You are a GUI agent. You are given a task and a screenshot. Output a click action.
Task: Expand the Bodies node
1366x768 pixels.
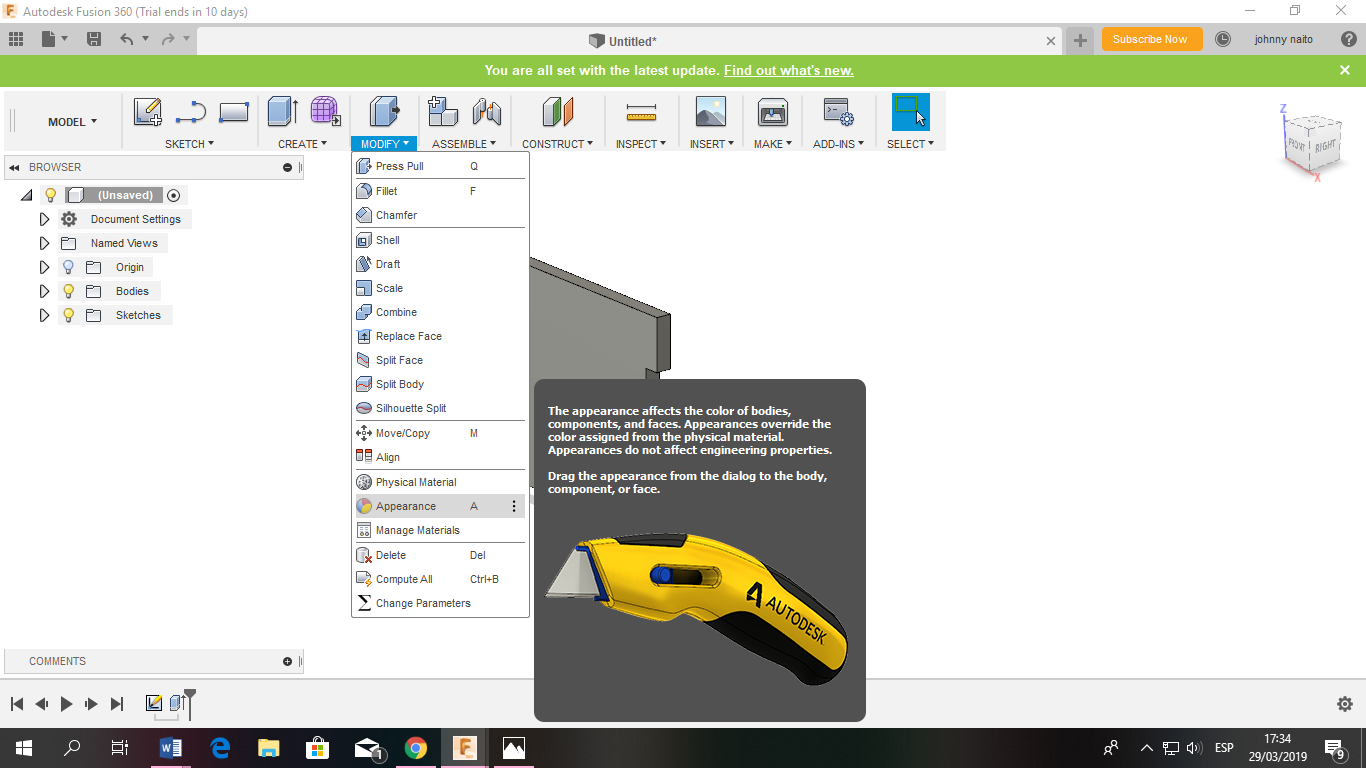pyautogui.click(x=44, y=291)
